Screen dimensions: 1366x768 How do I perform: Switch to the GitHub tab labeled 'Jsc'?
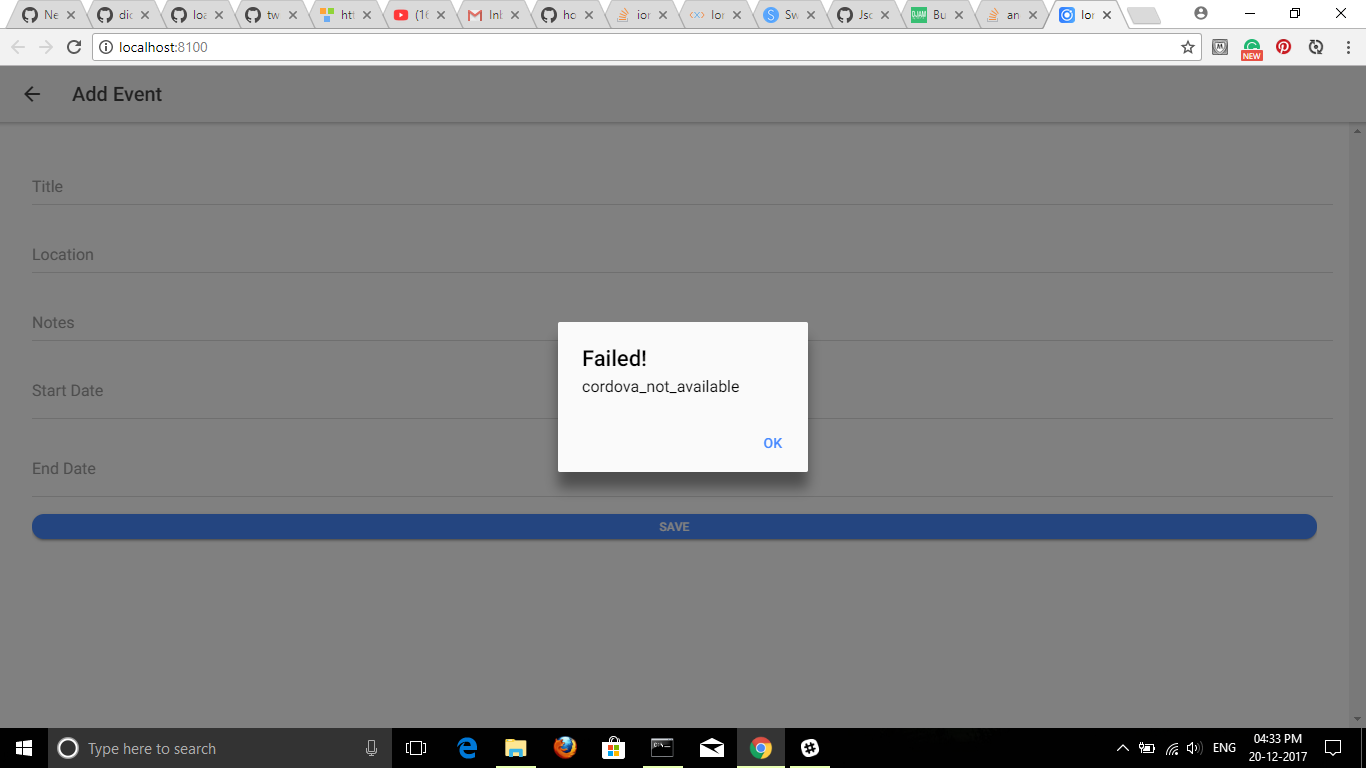857,15
